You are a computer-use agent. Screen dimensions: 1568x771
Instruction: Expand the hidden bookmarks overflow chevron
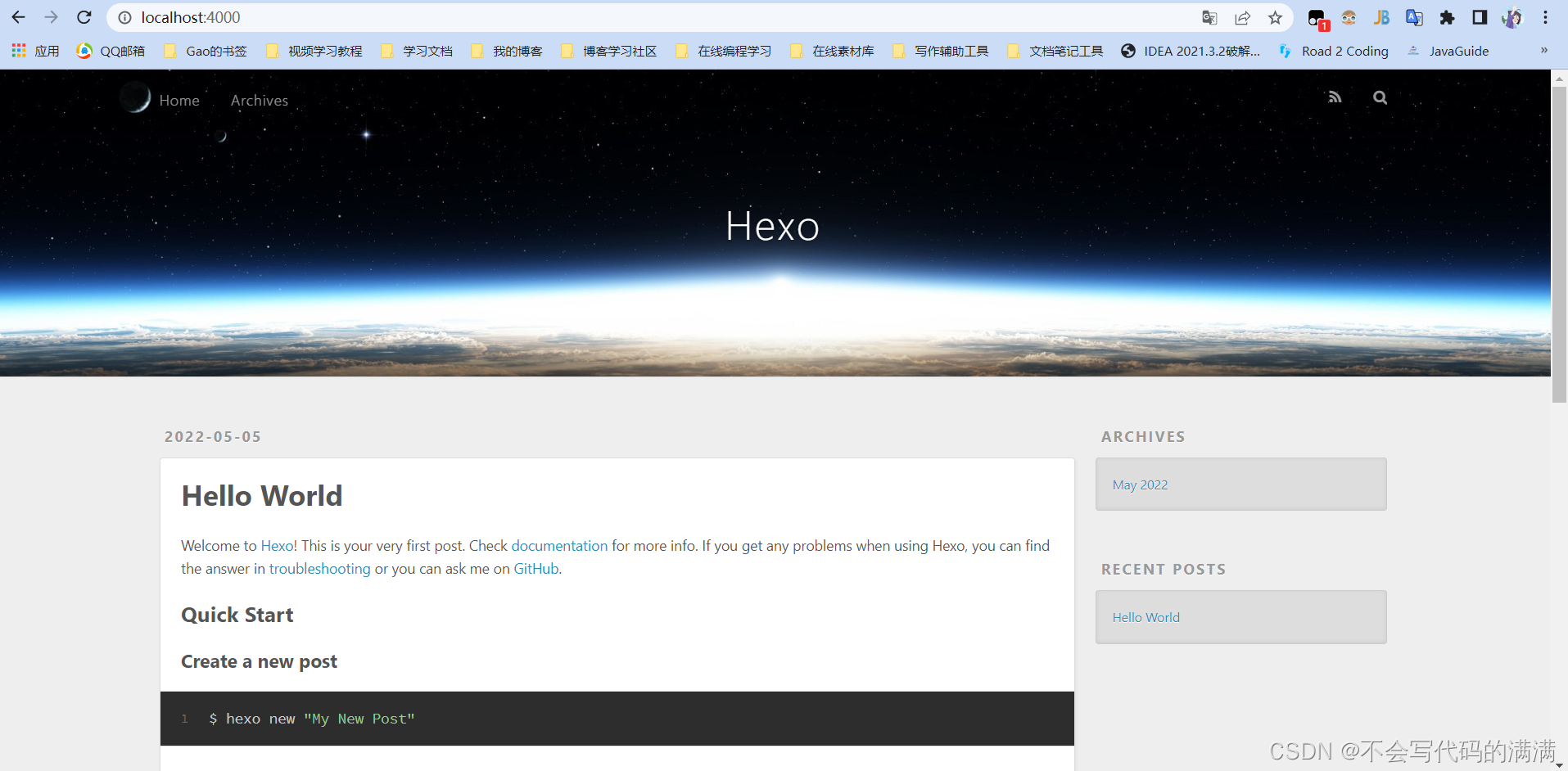1544,51
